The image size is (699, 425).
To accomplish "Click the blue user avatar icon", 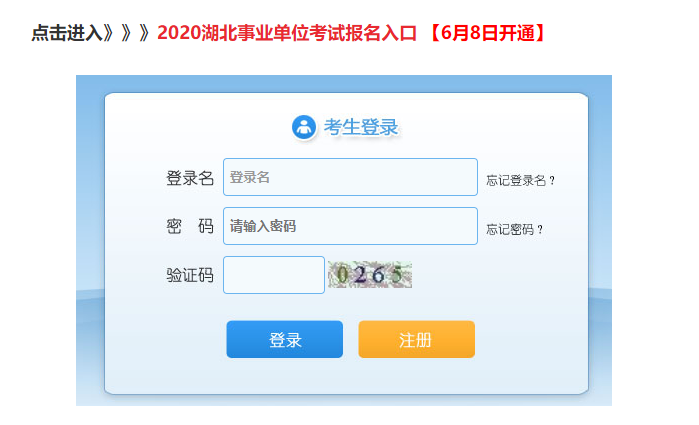I will pyautogui.click(x=304, y=127).
